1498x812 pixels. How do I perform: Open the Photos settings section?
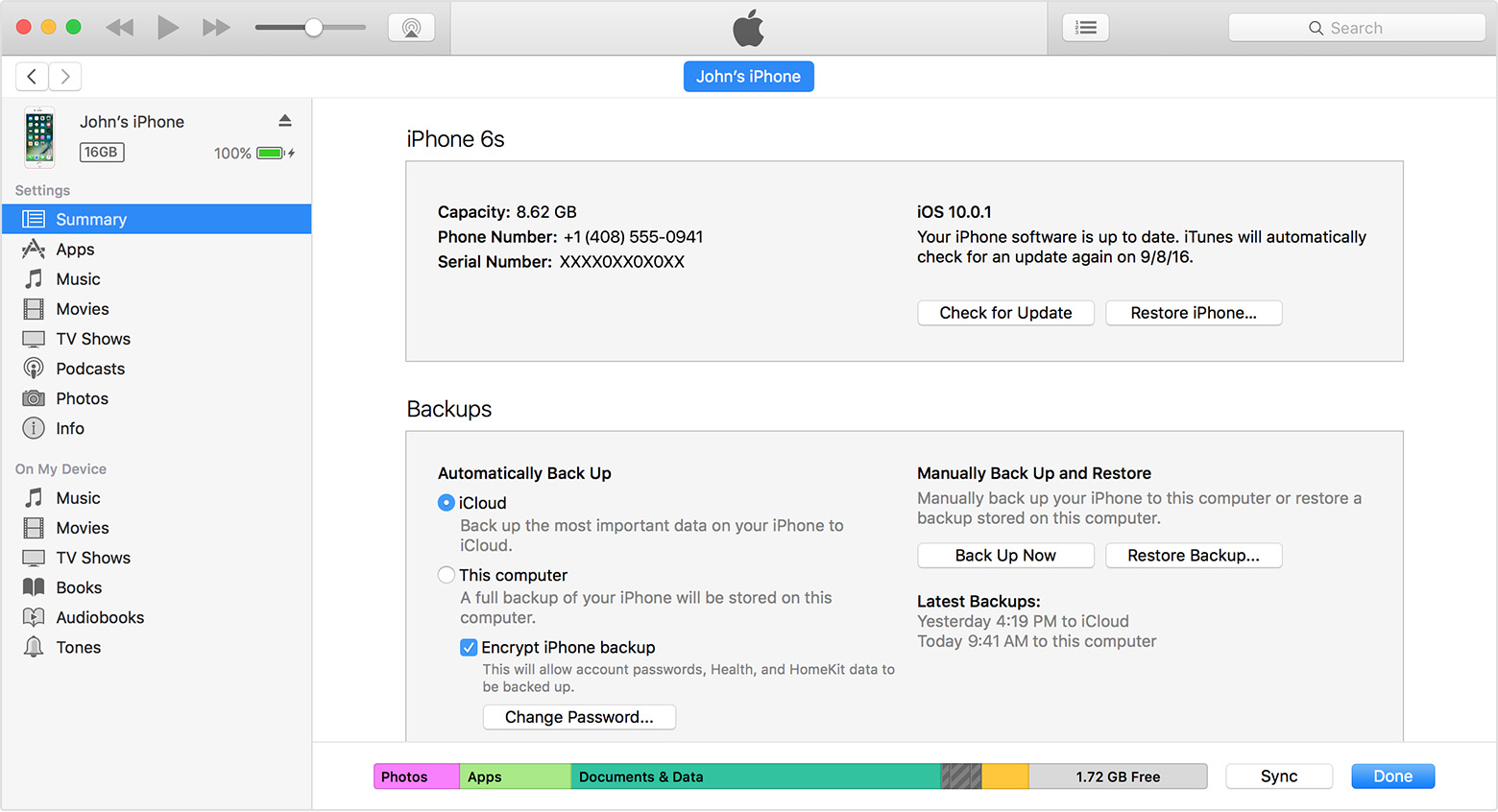point(82,397)
